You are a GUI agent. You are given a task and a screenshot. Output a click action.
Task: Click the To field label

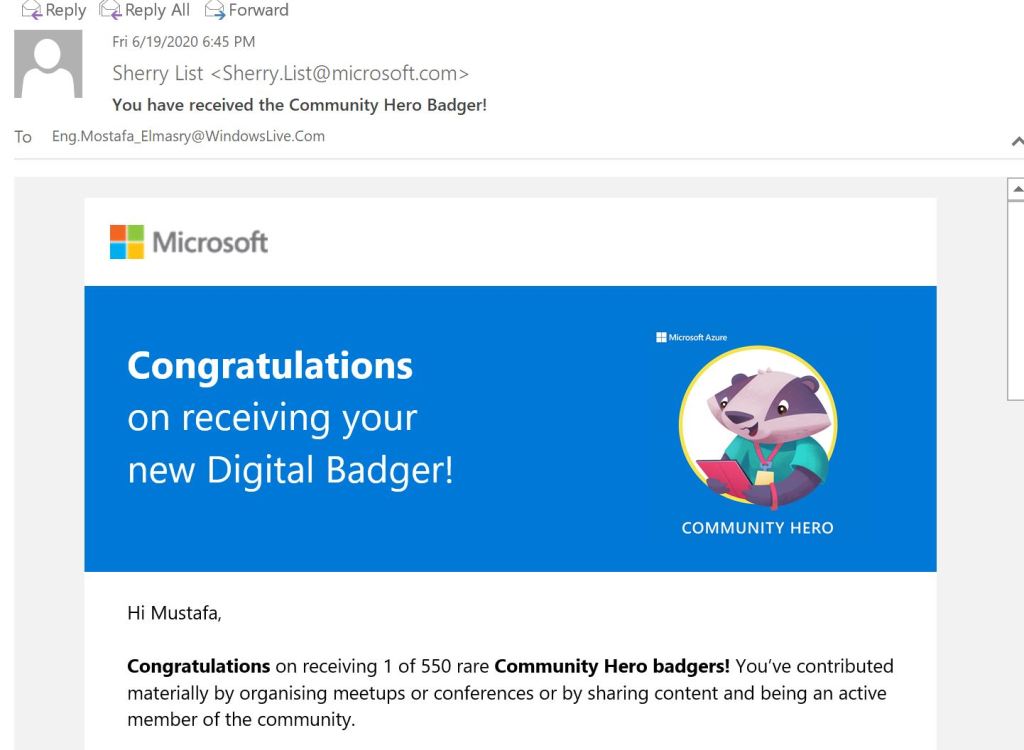(22, 136)
